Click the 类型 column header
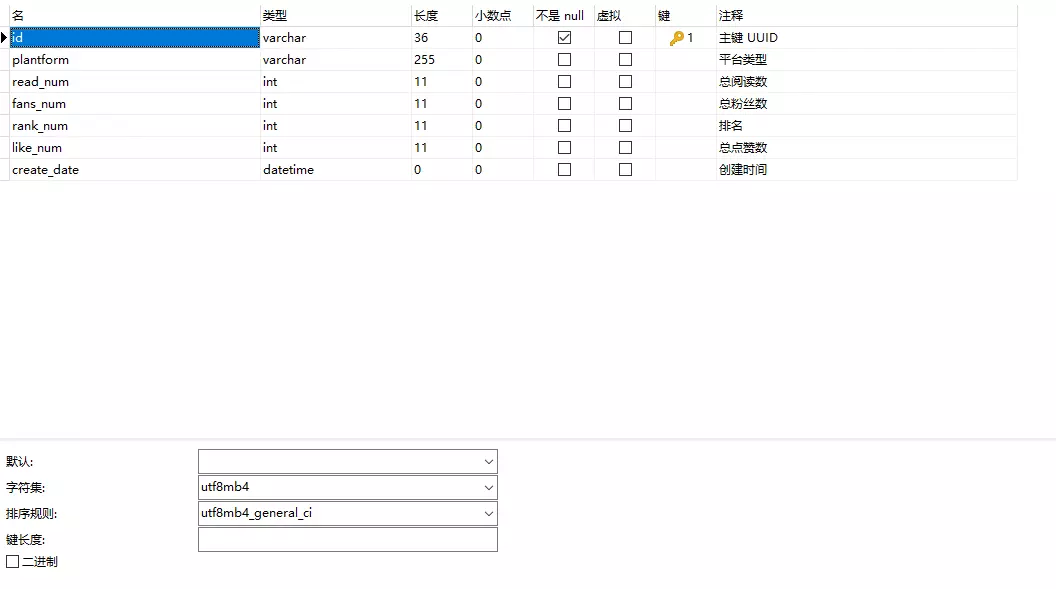This screenshot has height=589, width=1056. pos(335,15)
